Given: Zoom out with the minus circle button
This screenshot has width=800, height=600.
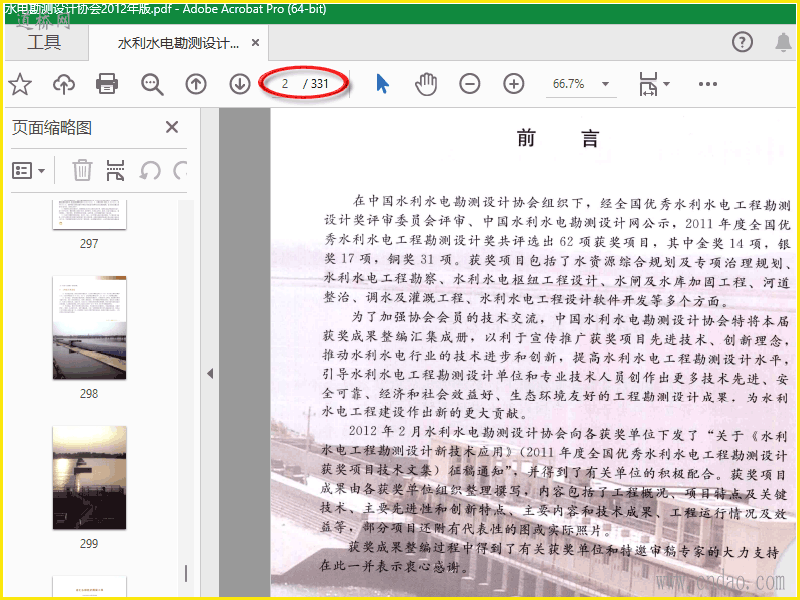Looking at the screenshot, I should click(x=469, y=84).
